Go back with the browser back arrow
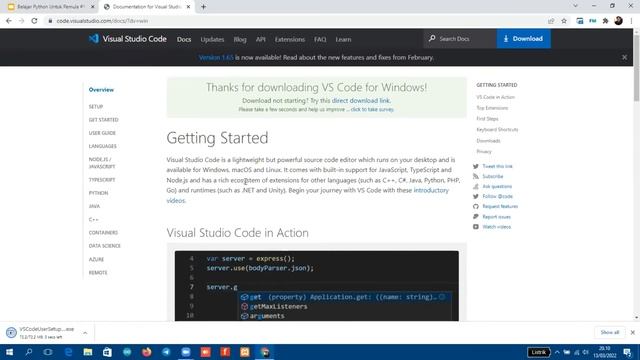640x360 pixels. (9, 21)
